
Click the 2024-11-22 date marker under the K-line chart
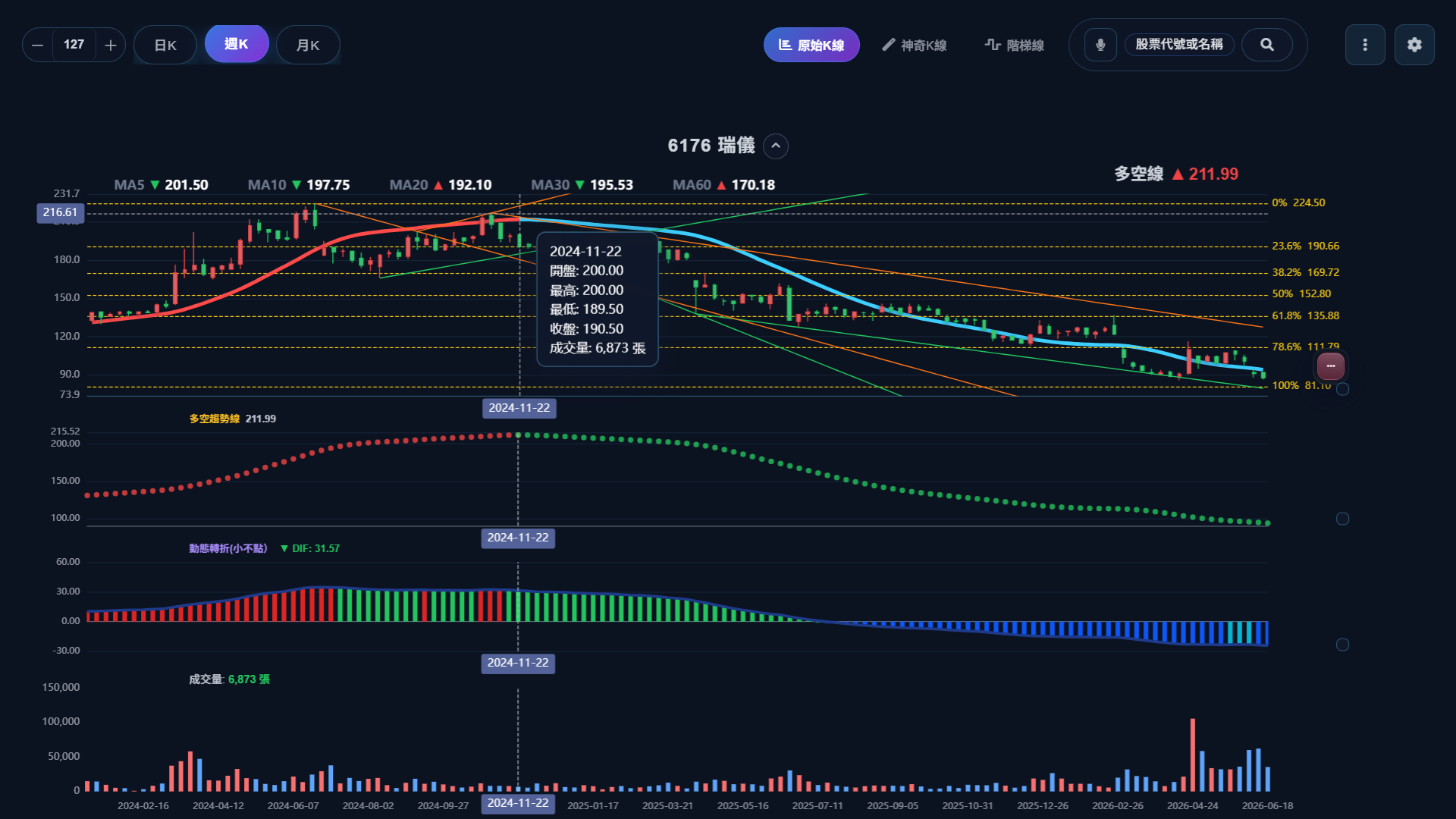click(x=519, y=408)
